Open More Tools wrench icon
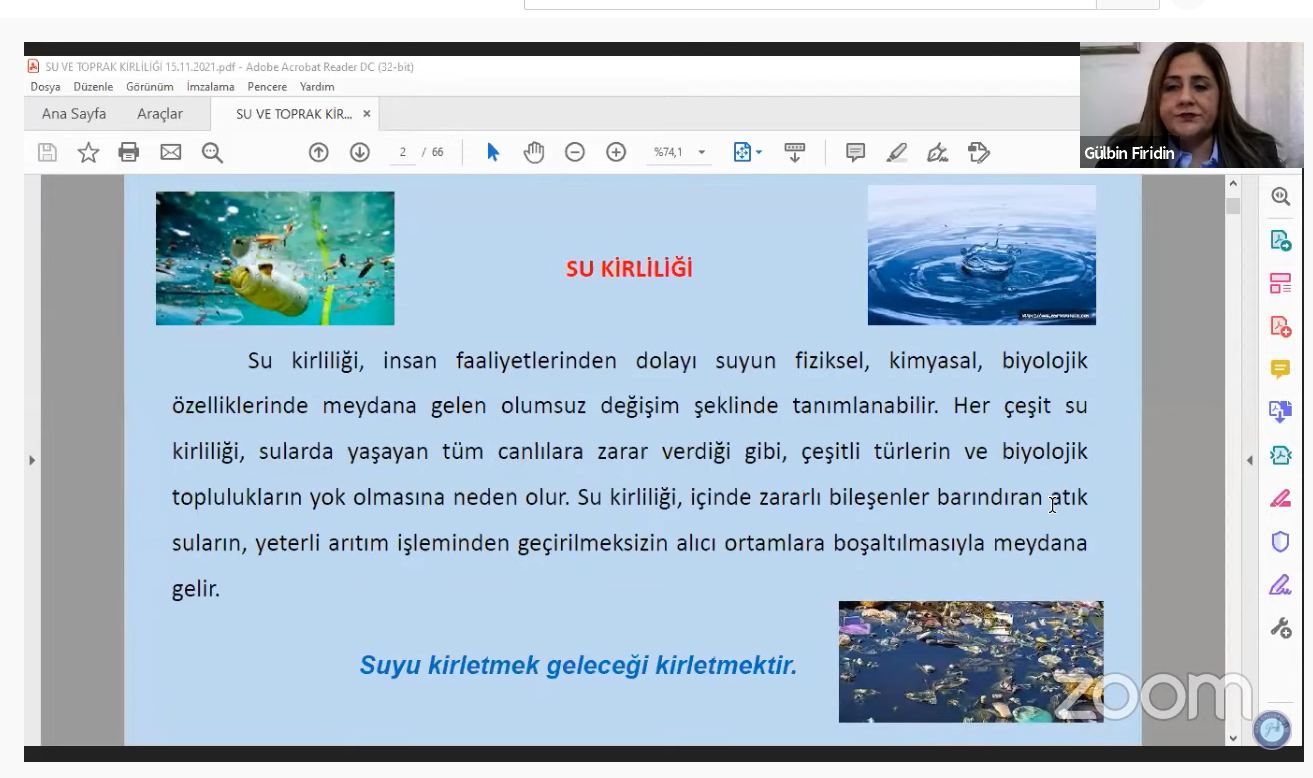1313x778 pixels. tap(1280, 628)
